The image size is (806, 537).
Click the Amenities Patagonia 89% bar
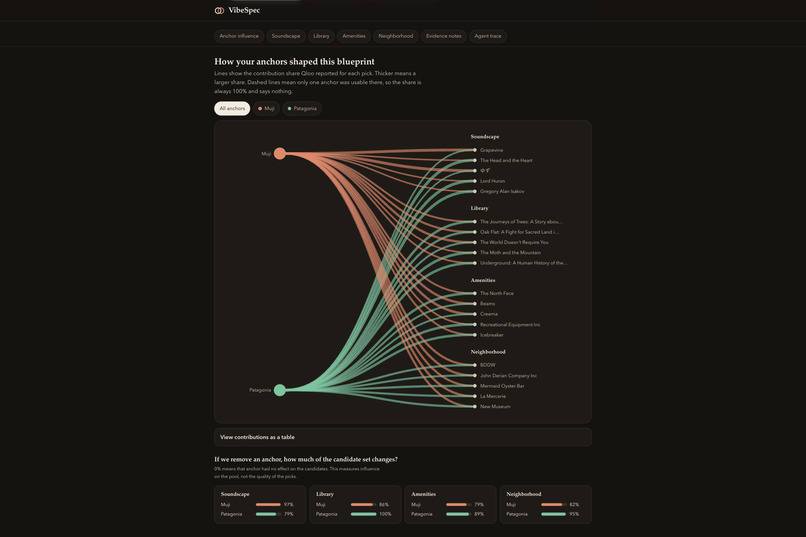(x=459, y=514)
